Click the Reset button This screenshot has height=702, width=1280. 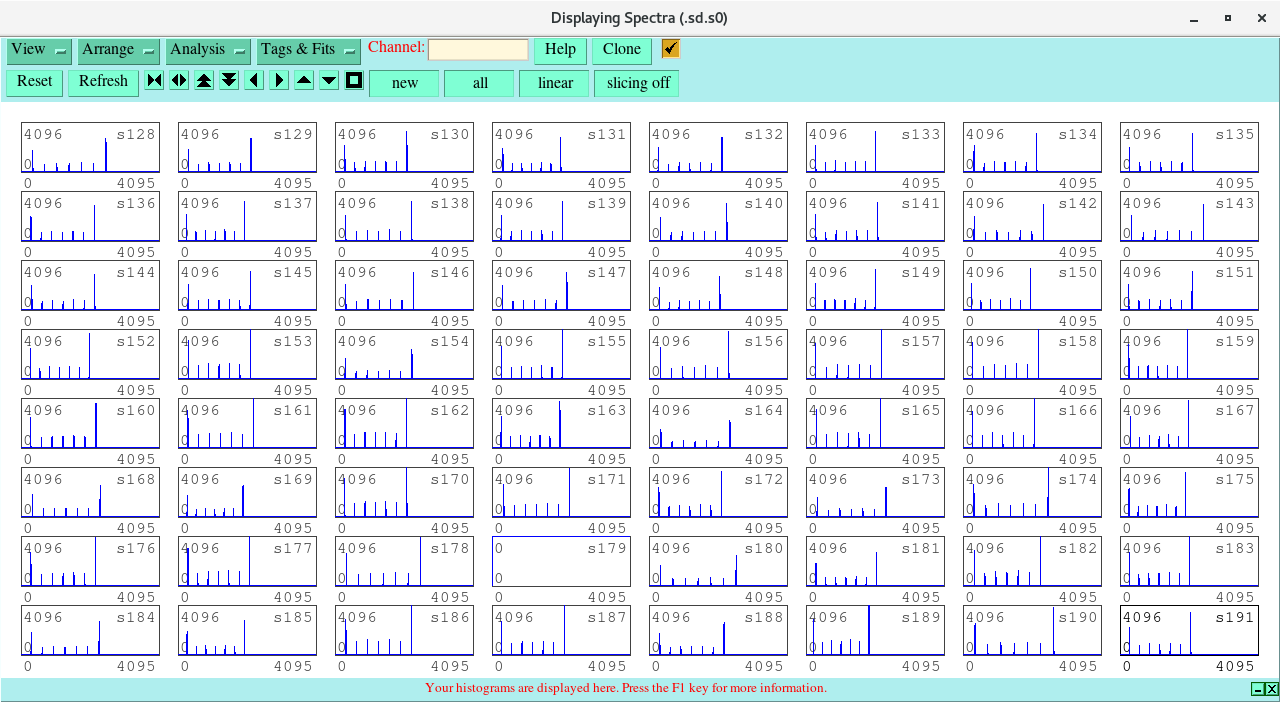coord(34,82)
